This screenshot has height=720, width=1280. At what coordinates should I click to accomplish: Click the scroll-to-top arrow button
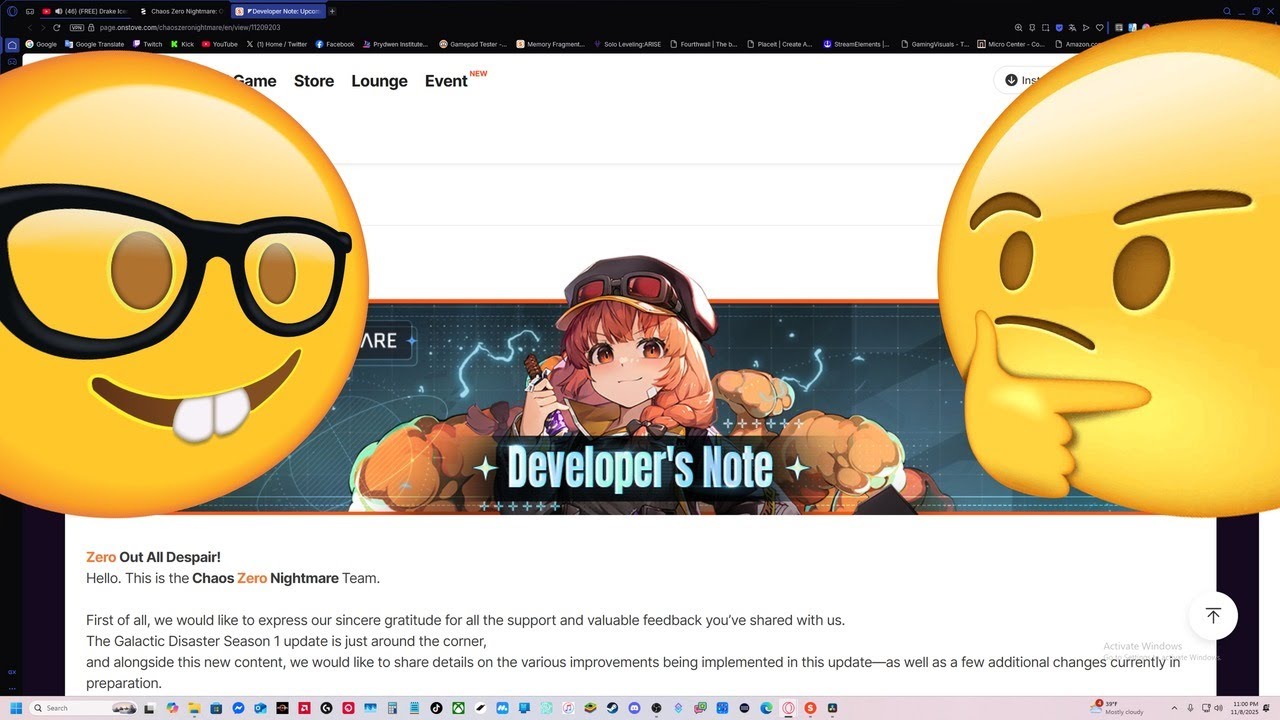(1213, 616)
